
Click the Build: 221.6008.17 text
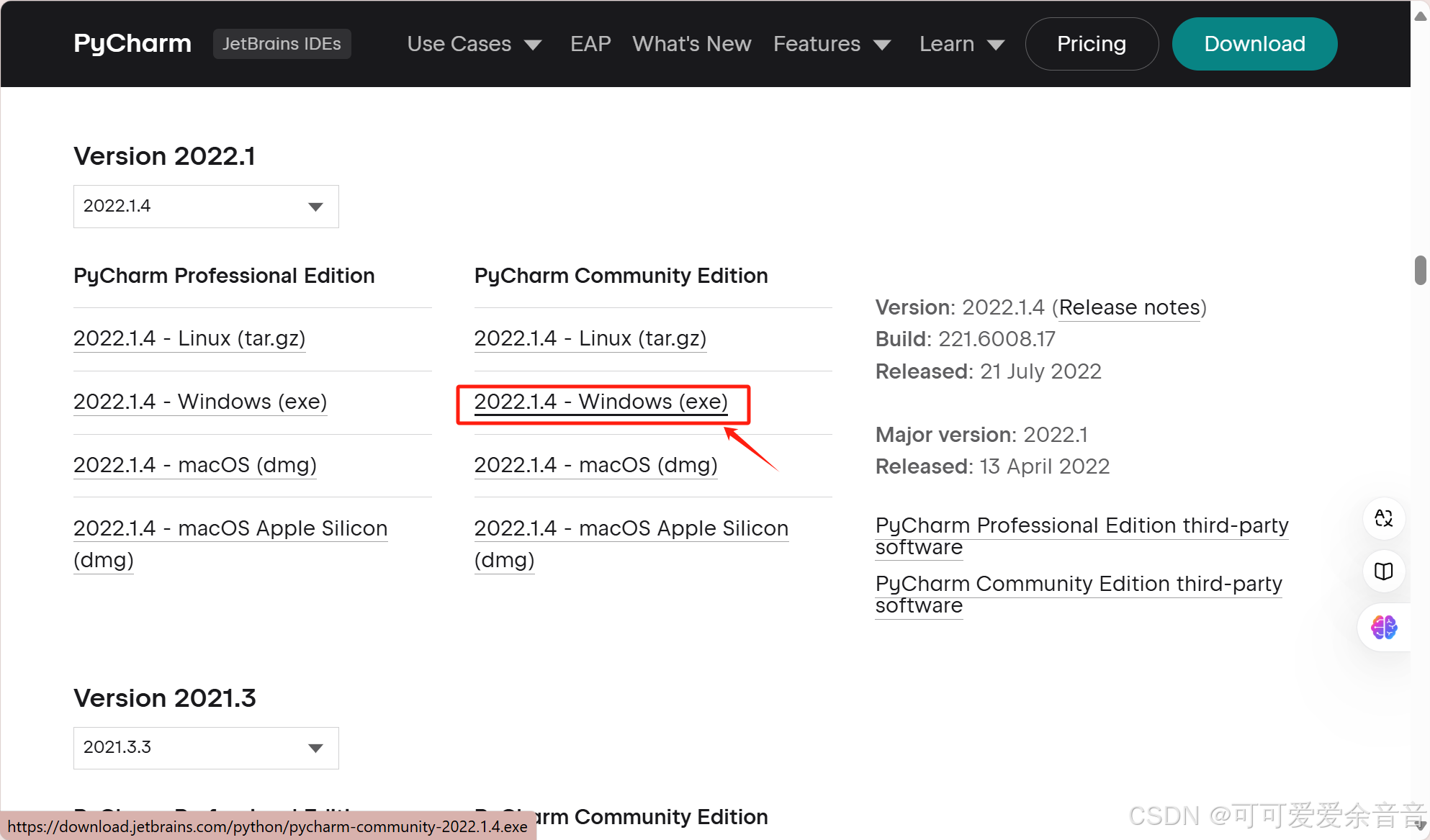[966, 339]
